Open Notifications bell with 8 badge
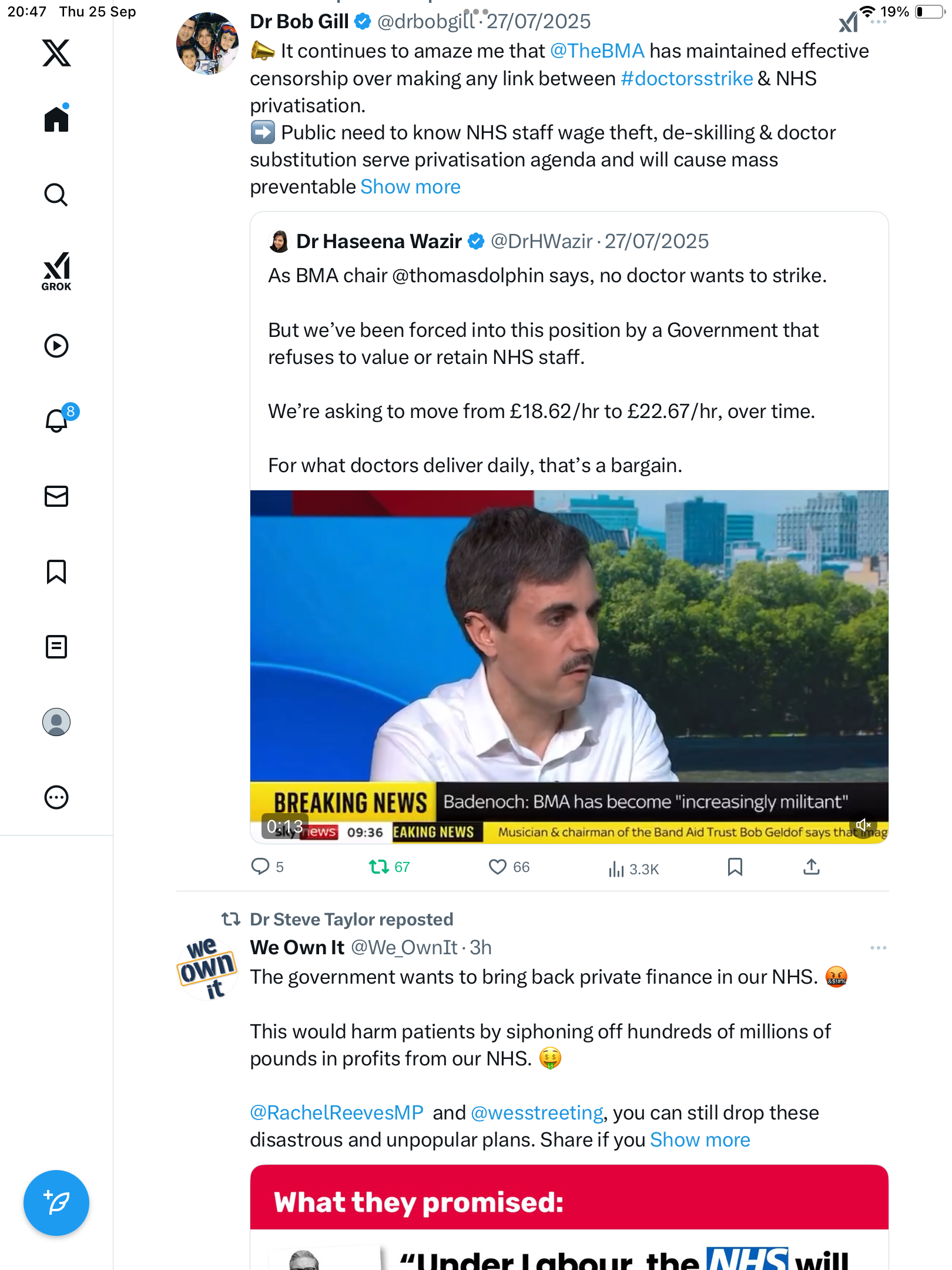The height and width of the screenshot is (1270, 952). click(57, 420)
